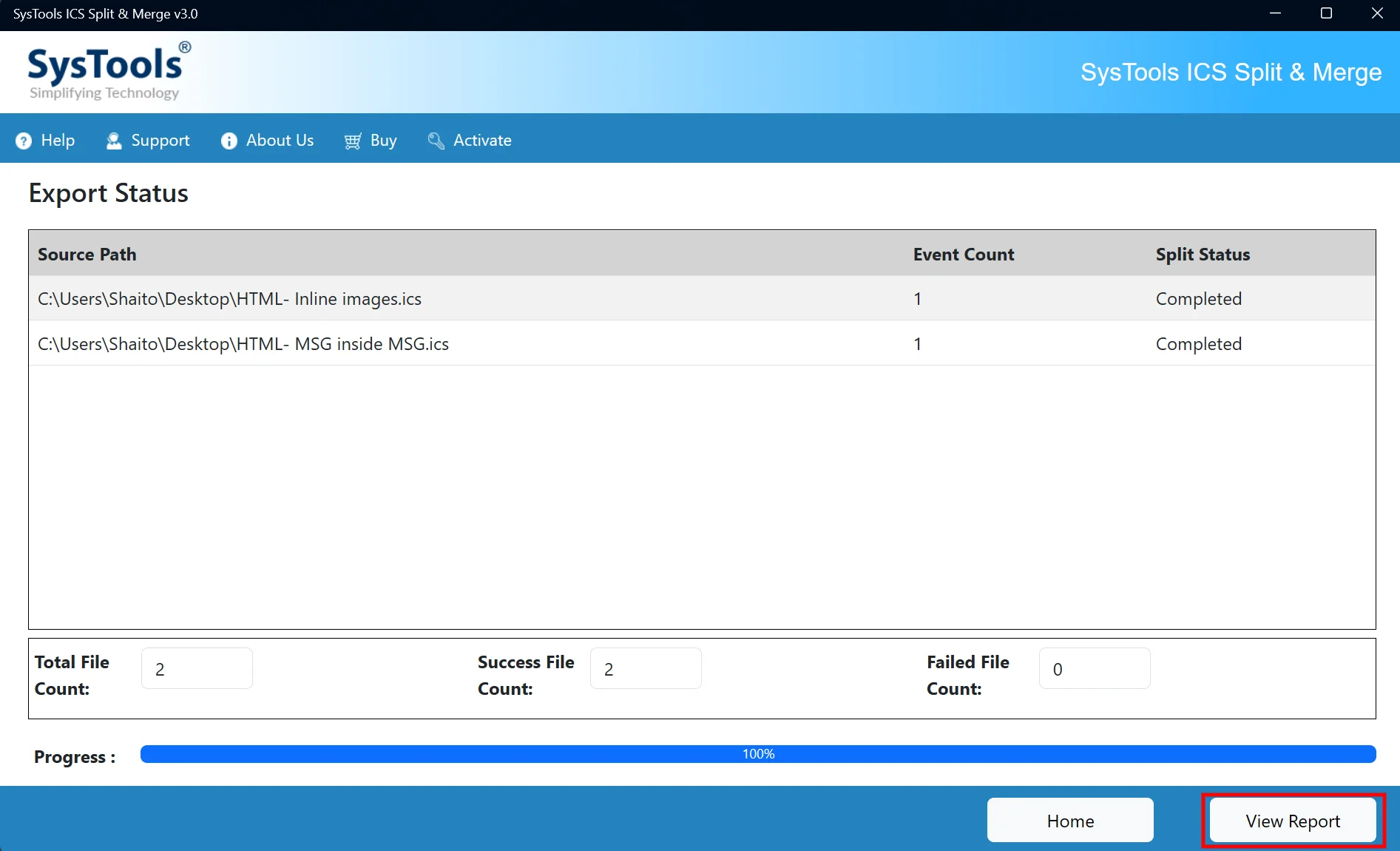This screenshot has width=1400, height=851.
Task: Click the Help question mark icon
Action: (24, 141)
